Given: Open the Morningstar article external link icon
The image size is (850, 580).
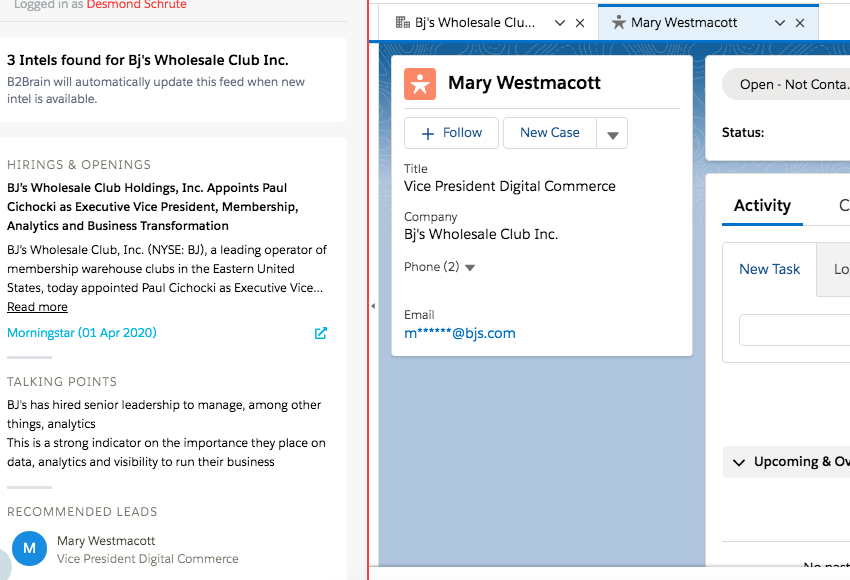Looking at the screenshot, I should coord(321,333).
